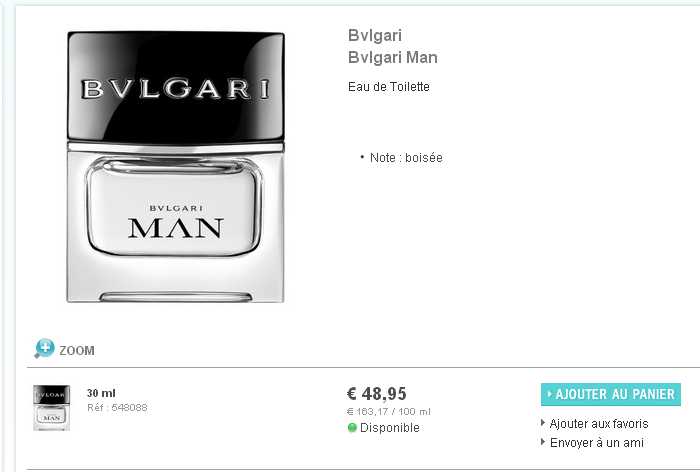The height and width of the screenshot is (472, 700).
Task: Open Envoyer à un ami link
Action: [x=596, y=443]
